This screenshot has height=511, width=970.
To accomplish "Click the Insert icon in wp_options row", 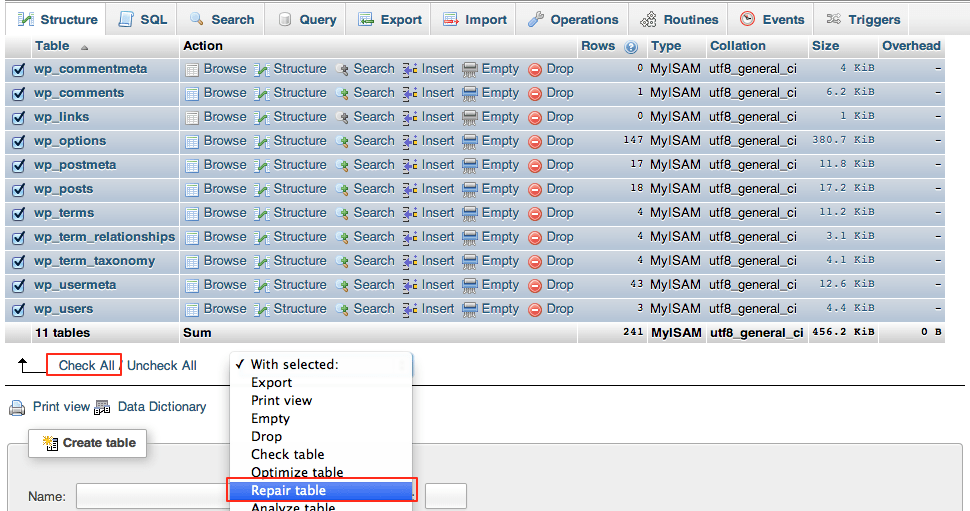I will pyautogui.click(x=410, y=142).
